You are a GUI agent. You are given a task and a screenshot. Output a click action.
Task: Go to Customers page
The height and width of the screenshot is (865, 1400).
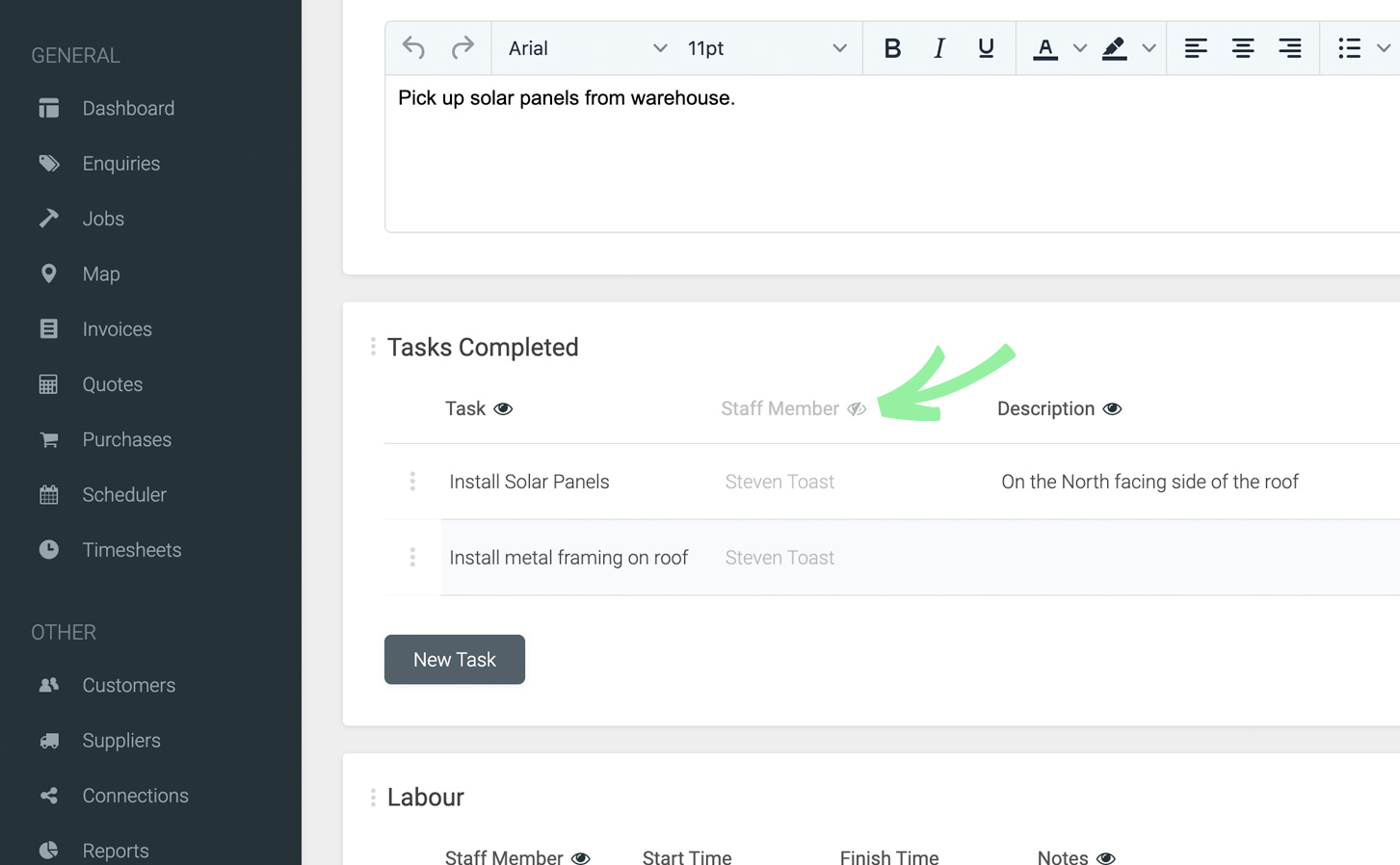128,685
